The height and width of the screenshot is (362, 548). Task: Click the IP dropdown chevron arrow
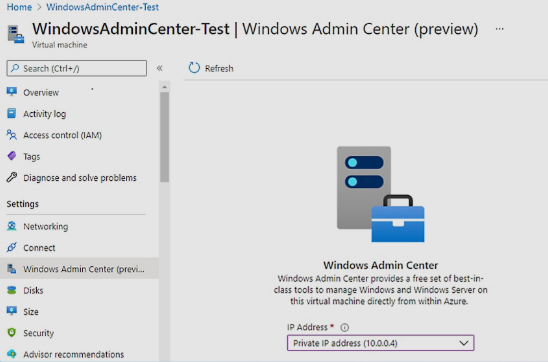tap(464, 343)
